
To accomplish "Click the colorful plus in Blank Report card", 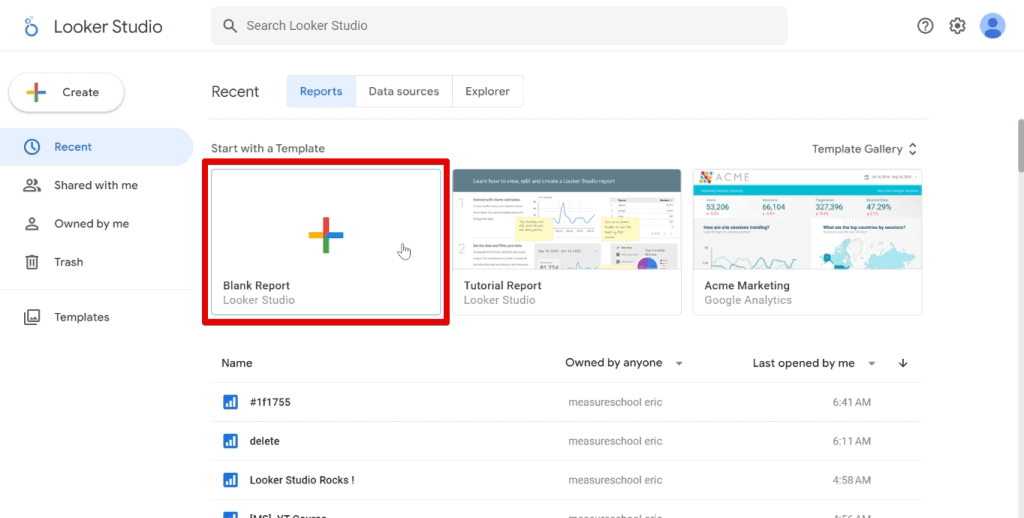I will [x=326, y=235].
